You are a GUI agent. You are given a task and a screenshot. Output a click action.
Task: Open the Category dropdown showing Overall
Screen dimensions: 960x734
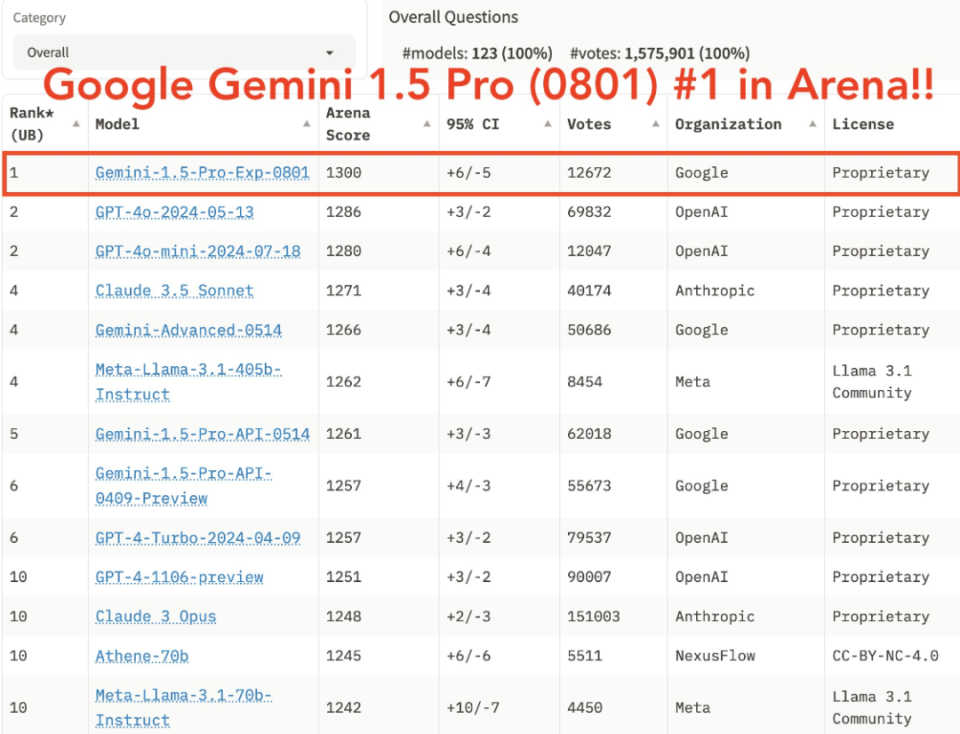click(184, 53)
